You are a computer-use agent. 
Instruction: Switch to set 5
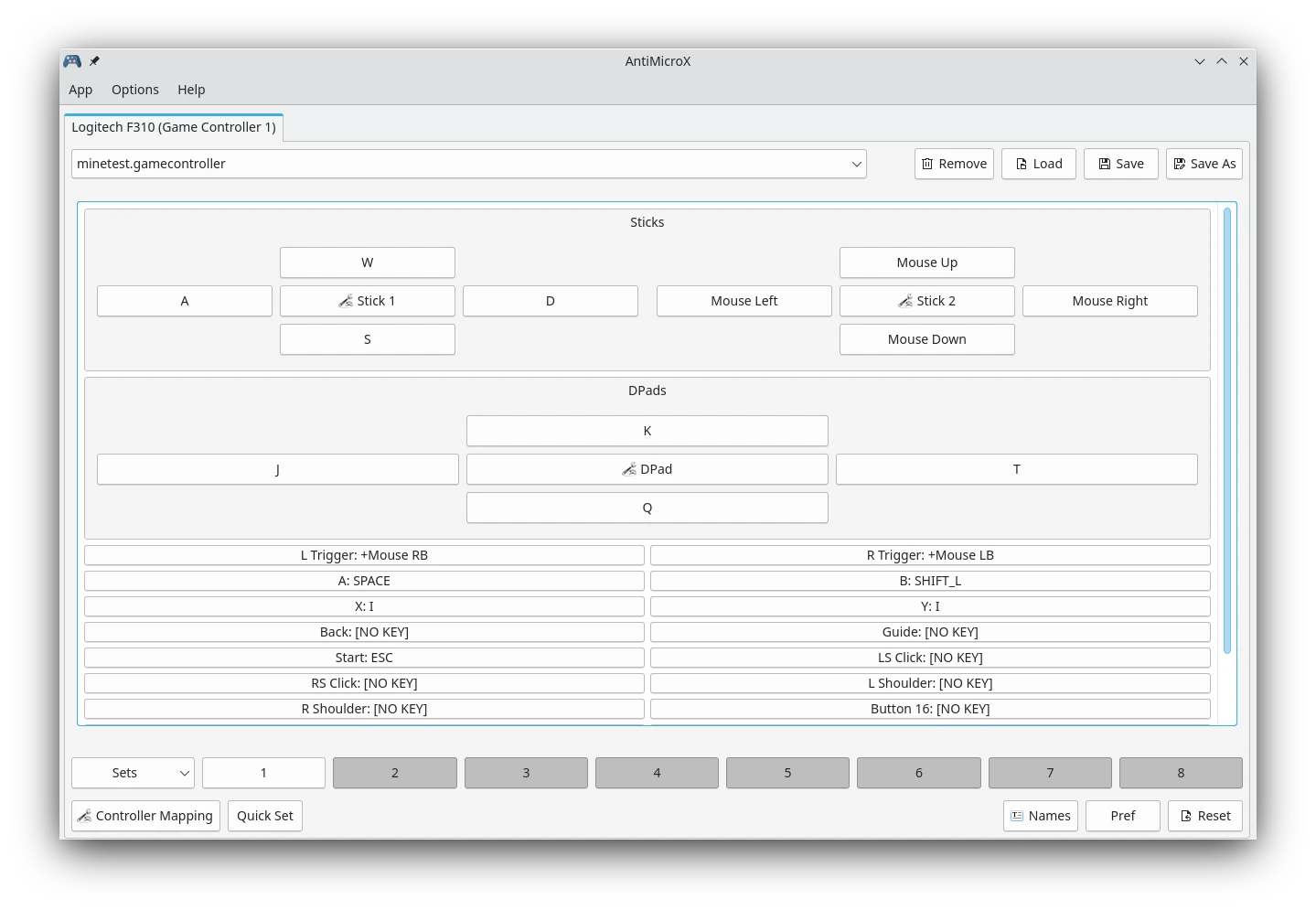click(x=787, y=773)
